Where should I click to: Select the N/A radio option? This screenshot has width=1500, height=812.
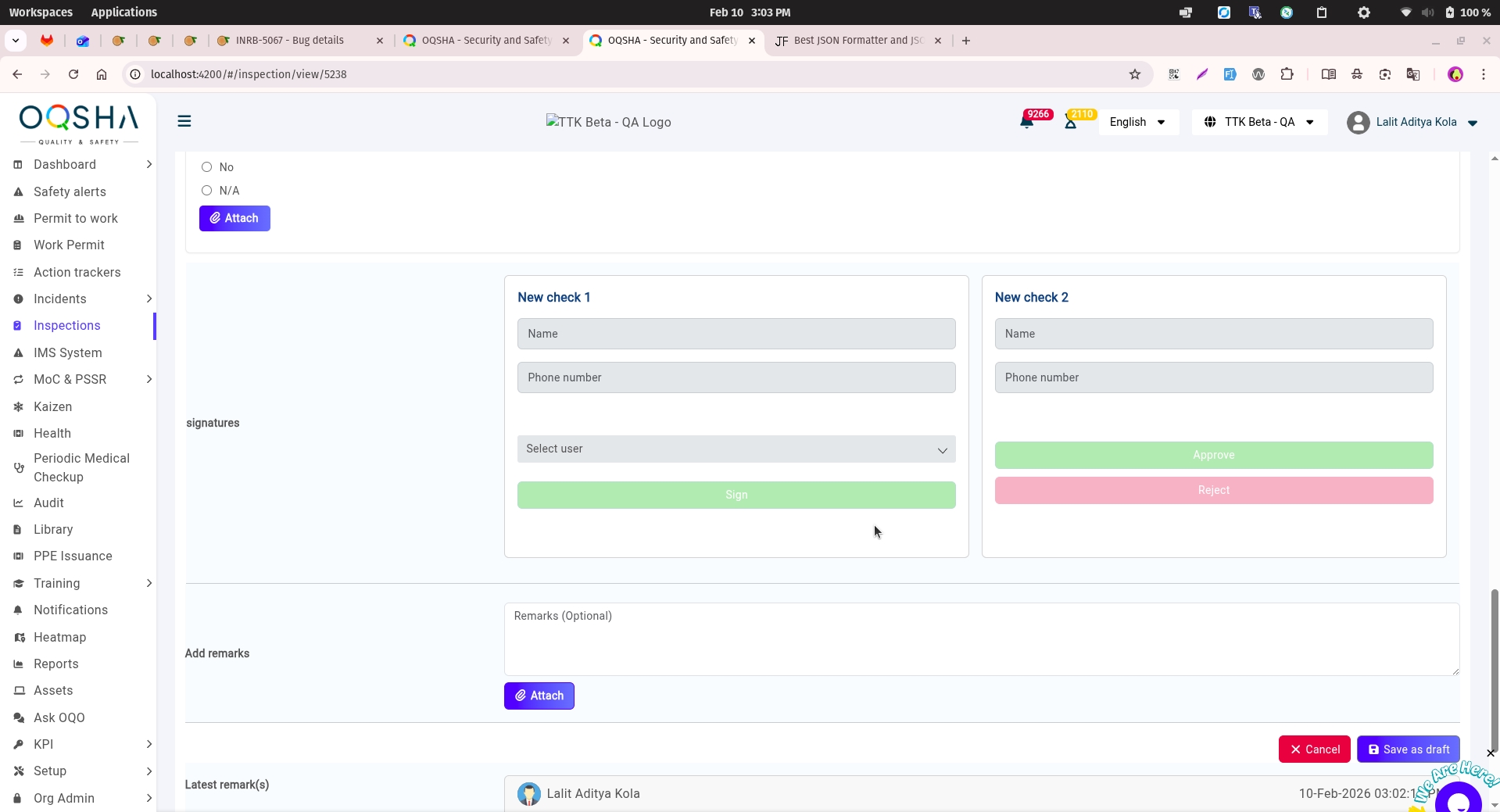coord(207,191)
